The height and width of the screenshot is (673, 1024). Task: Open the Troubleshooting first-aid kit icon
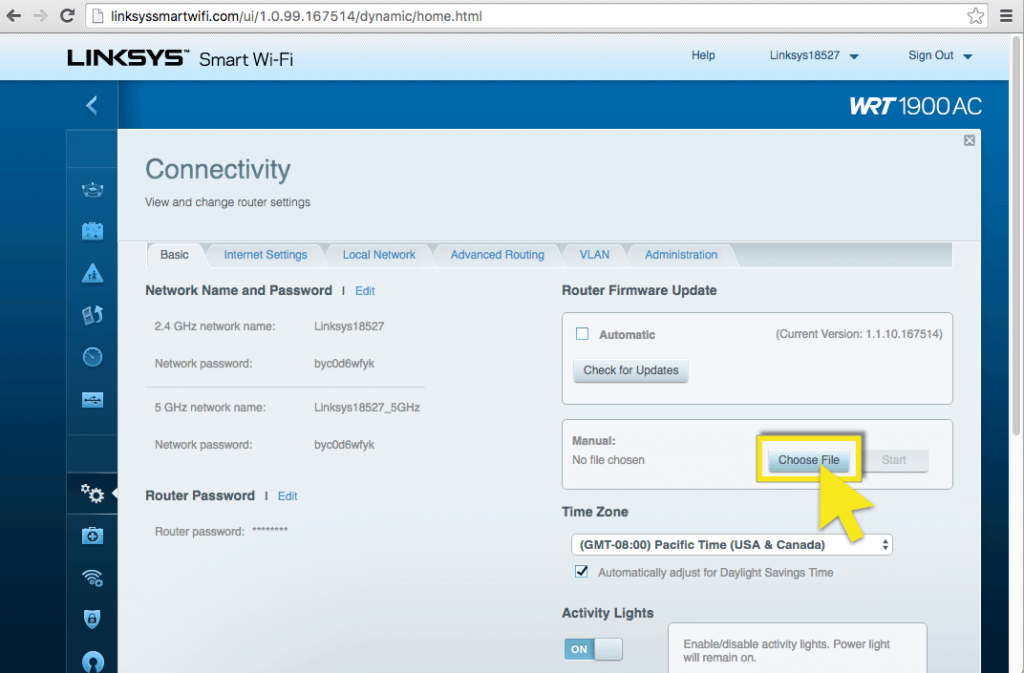pos(92,535)
